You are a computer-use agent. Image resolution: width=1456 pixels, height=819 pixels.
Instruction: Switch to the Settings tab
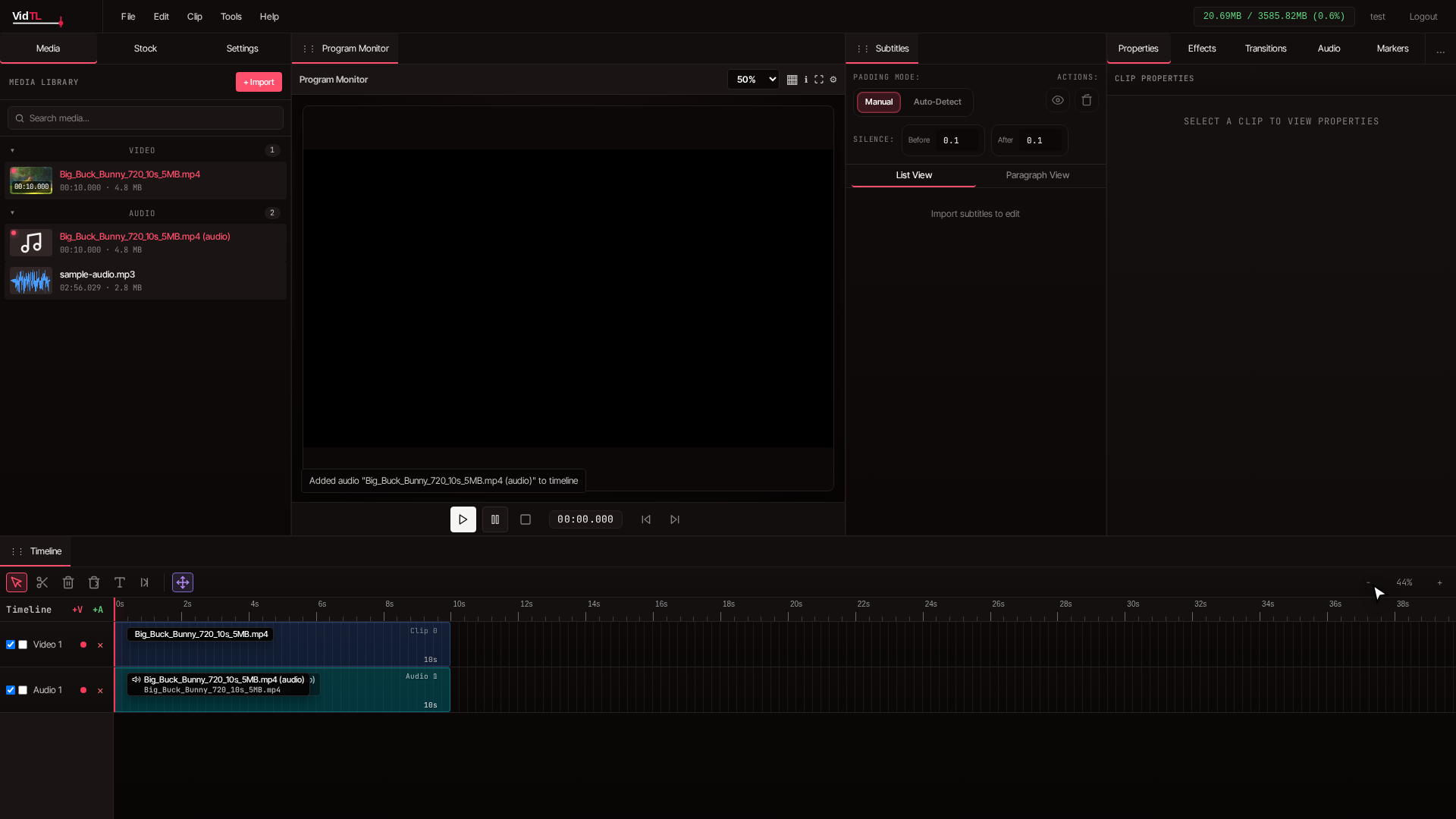click(x=243, y=49)
